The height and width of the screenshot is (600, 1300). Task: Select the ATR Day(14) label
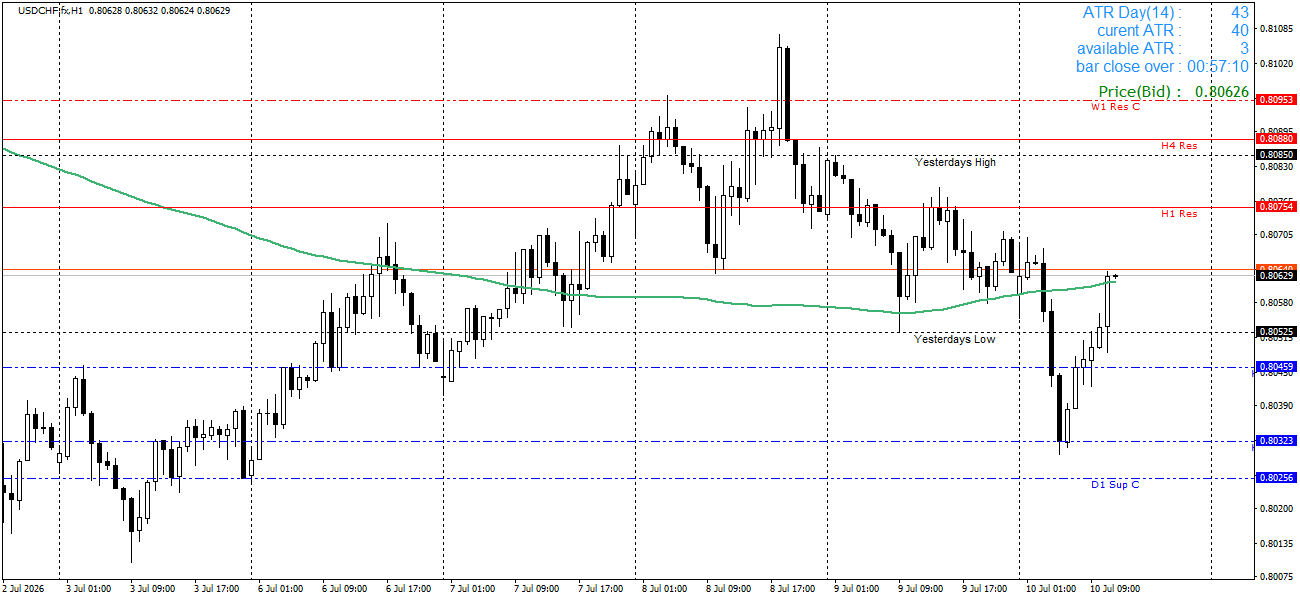click(x=1131, y=13)
